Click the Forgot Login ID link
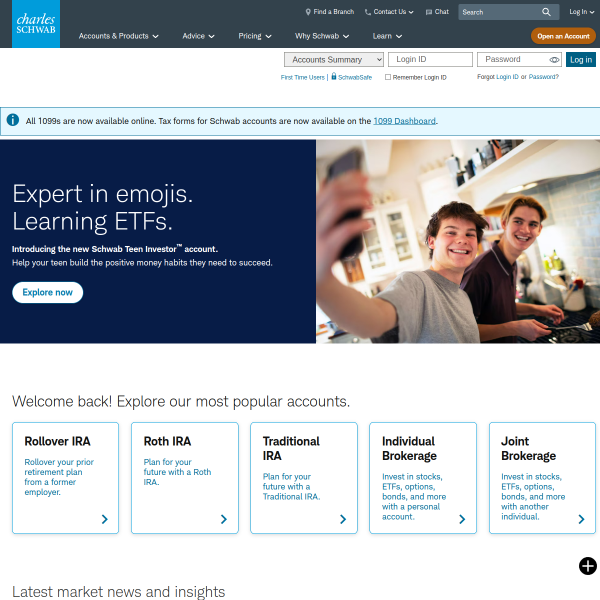 click(507, 77)
